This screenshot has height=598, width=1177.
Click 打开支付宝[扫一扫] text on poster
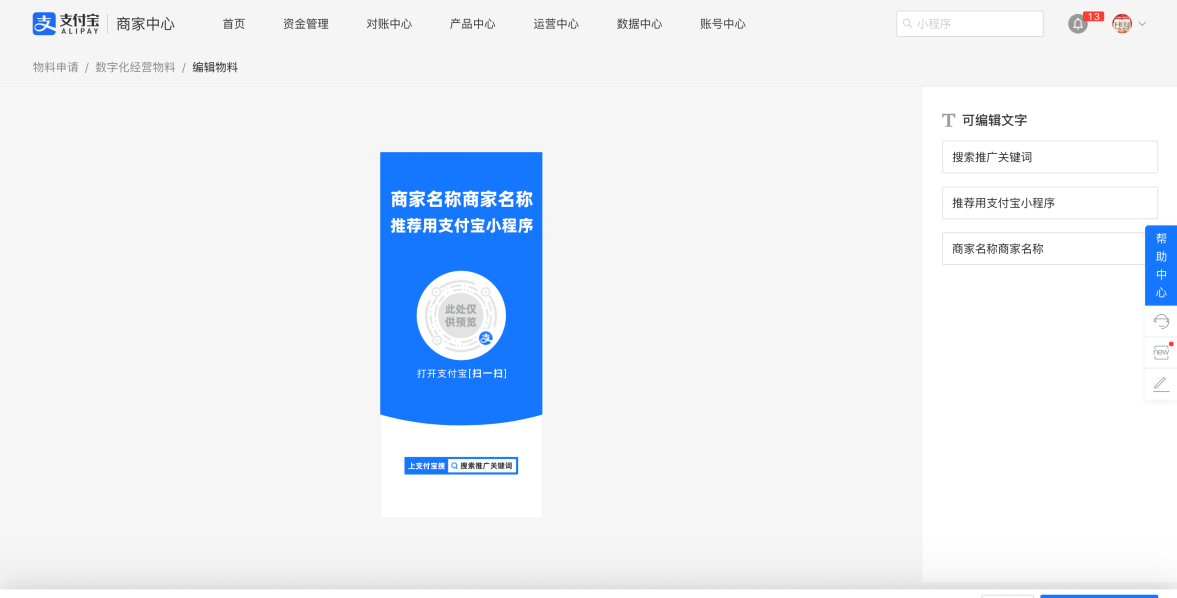(462, 373)
